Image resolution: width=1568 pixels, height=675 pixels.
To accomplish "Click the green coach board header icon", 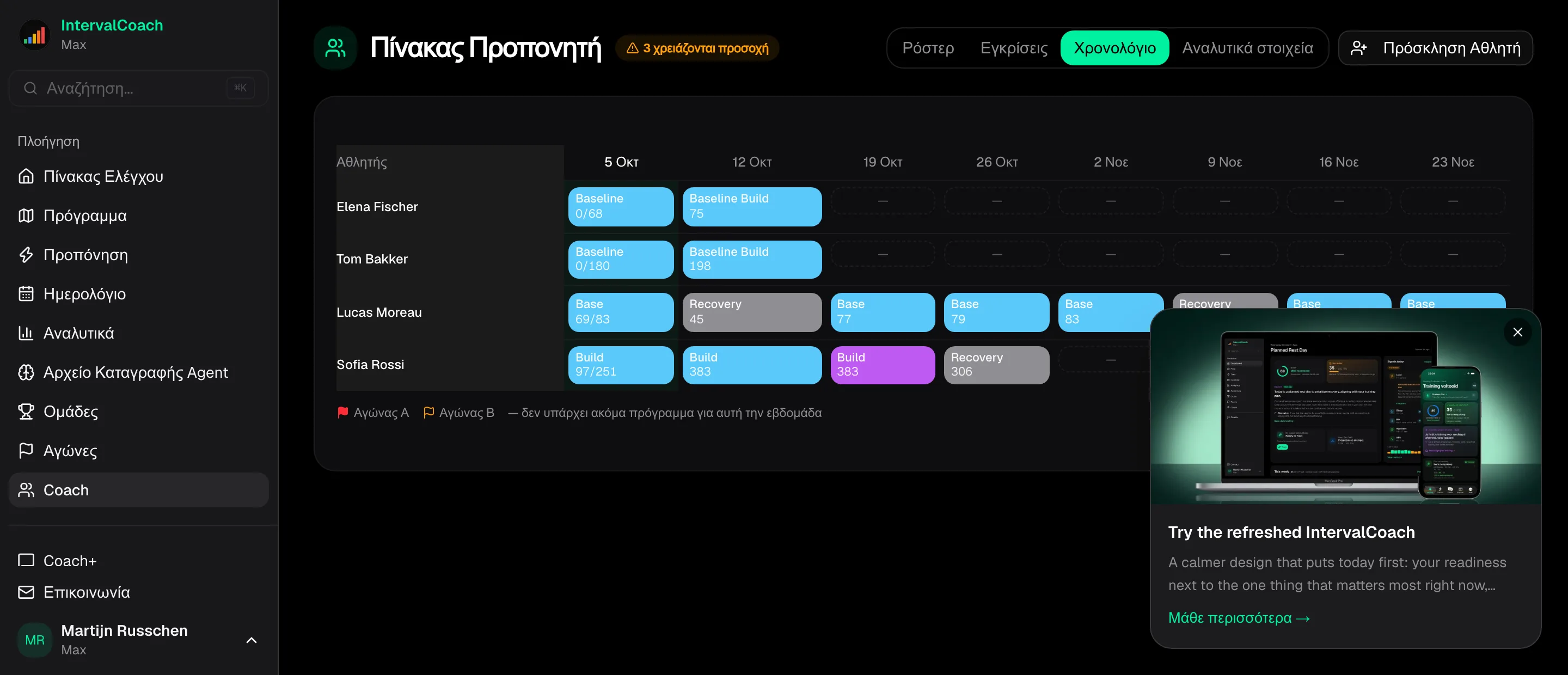I will [335, 47].
